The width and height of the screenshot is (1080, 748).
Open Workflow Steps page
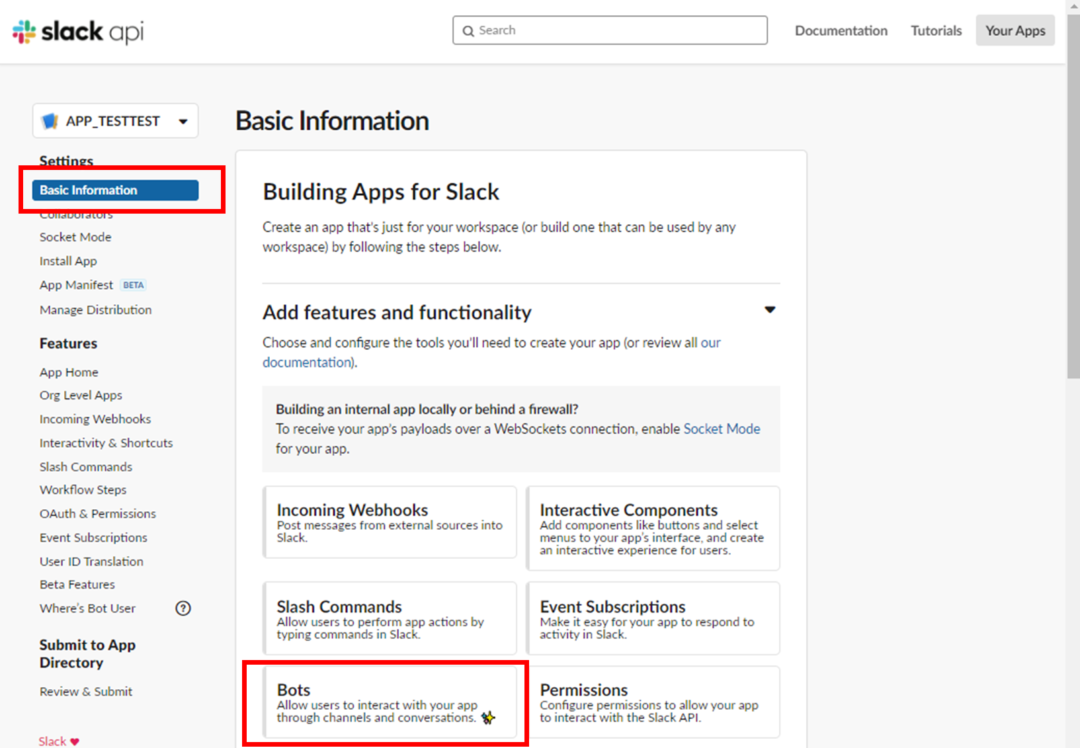(83, 490)
